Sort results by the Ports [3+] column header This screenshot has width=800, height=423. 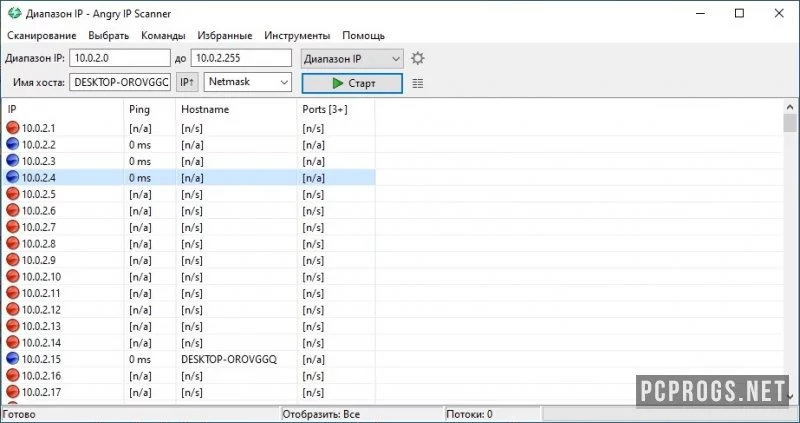pyautogui.click(x=336, y=109)
